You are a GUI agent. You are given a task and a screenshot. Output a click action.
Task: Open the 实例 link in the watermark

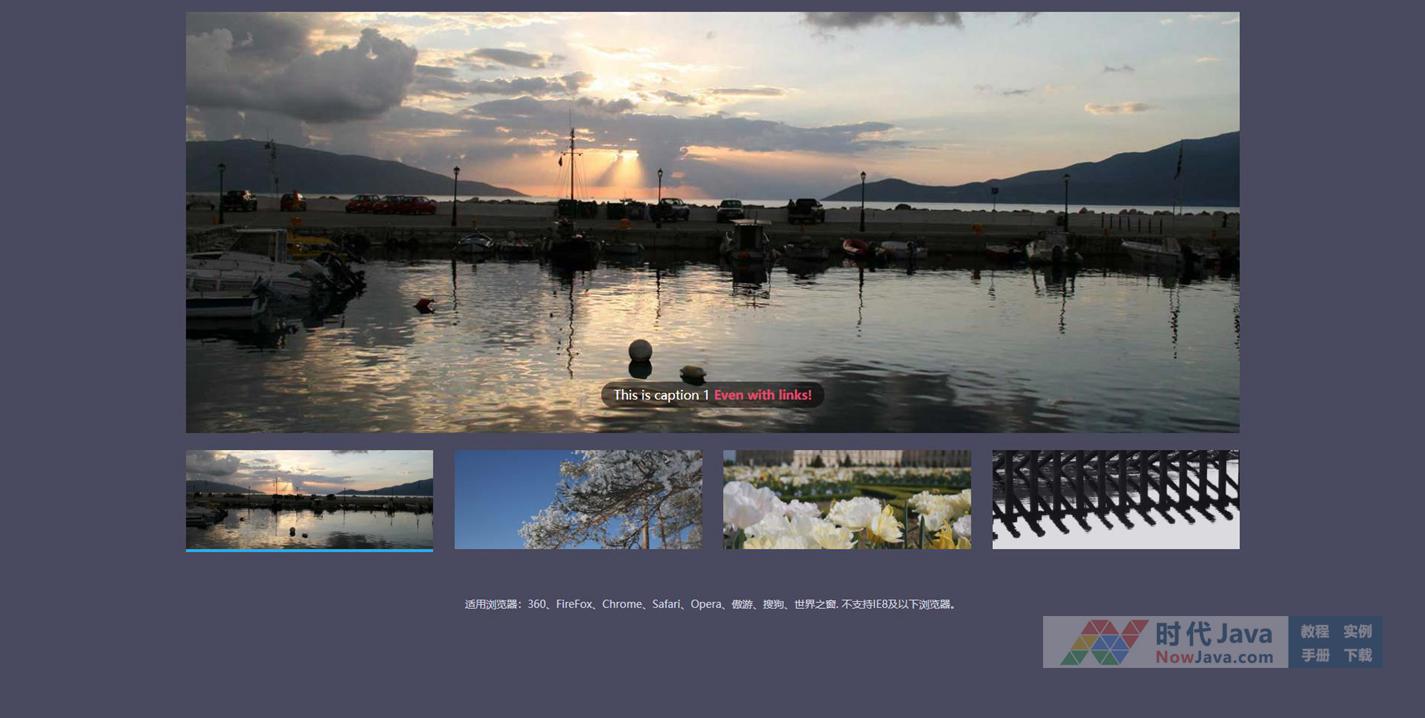[1357, 631]
